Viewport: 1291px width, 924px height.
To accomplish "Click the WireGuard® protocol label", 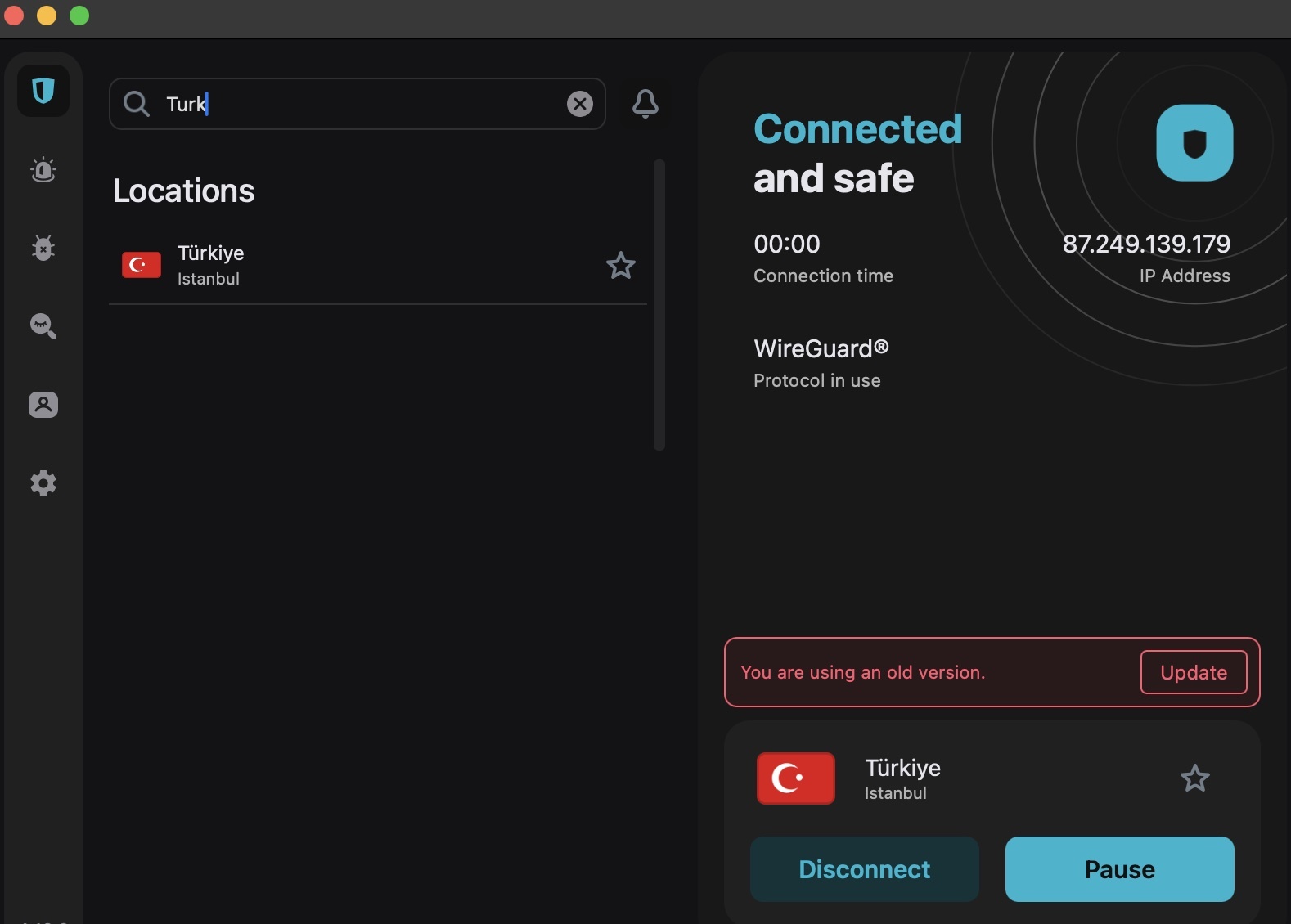I will (821, 348).
